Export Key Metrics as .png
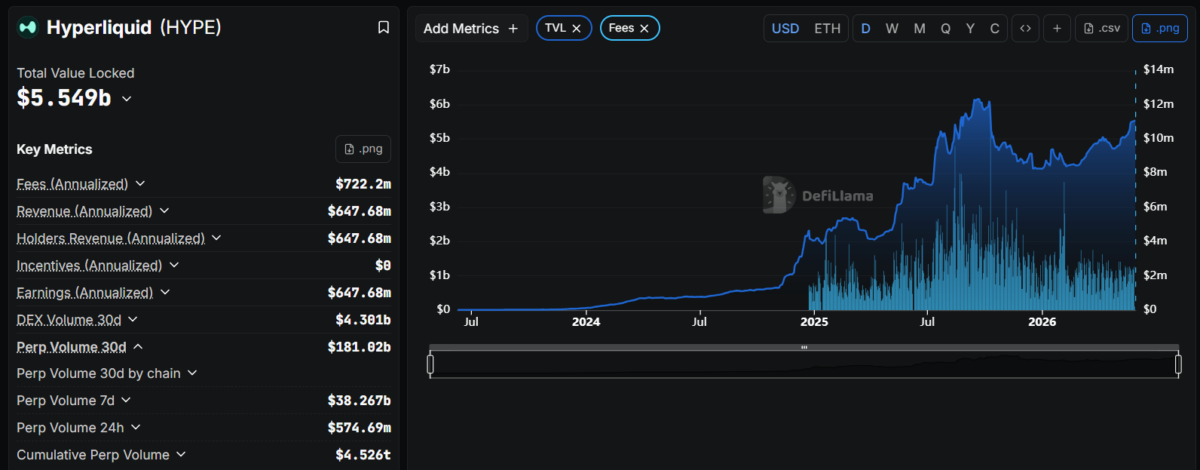Viewport: 1200px width, 470px height. point(363,149)
